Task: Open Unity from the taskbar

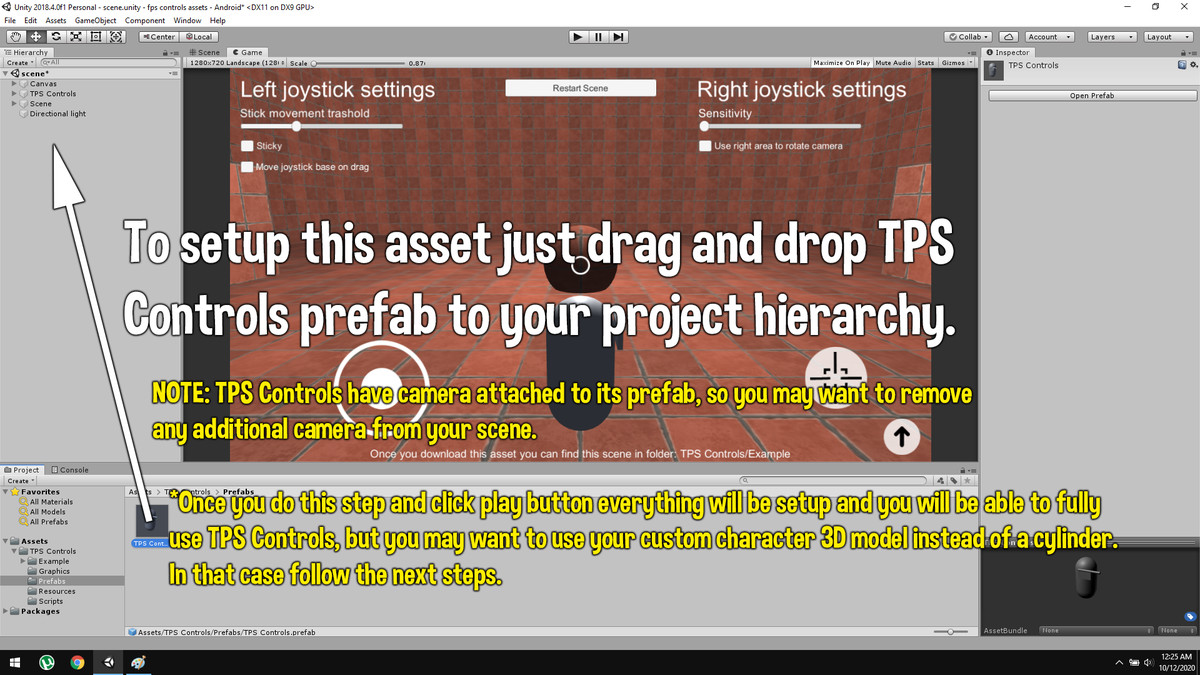Action: click(x=108, y=662)
